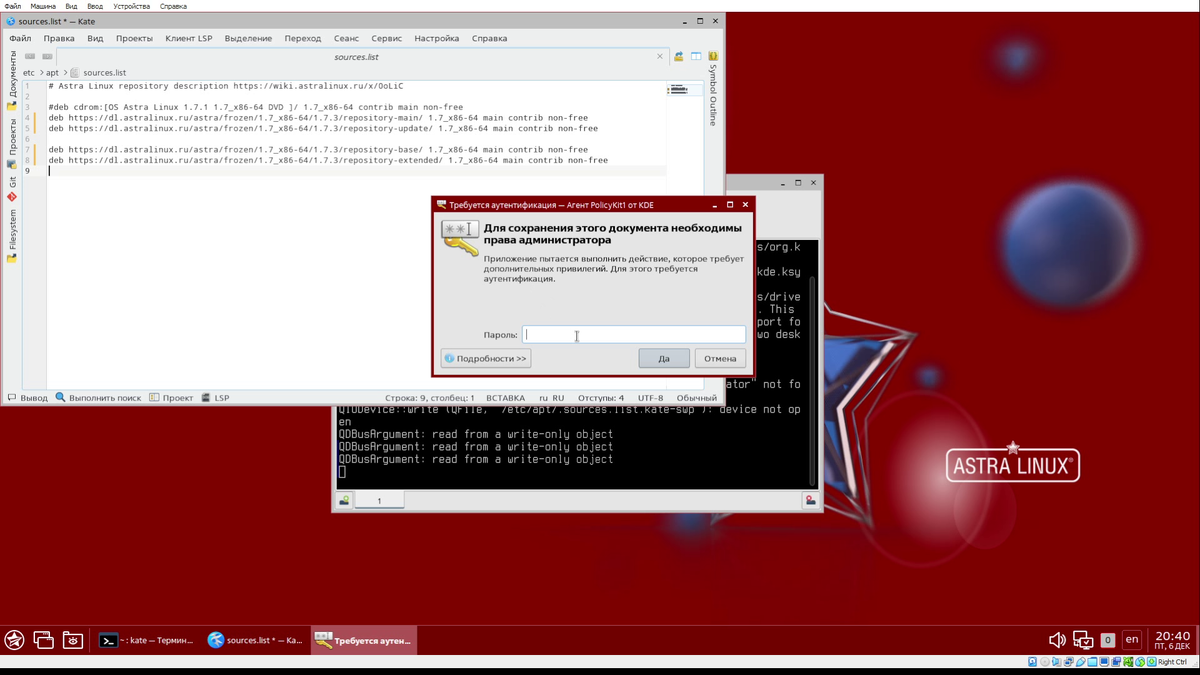
Task: Click the 20:40 taskbar clock
Action: pyautogui.click(x=1172, y=640)
